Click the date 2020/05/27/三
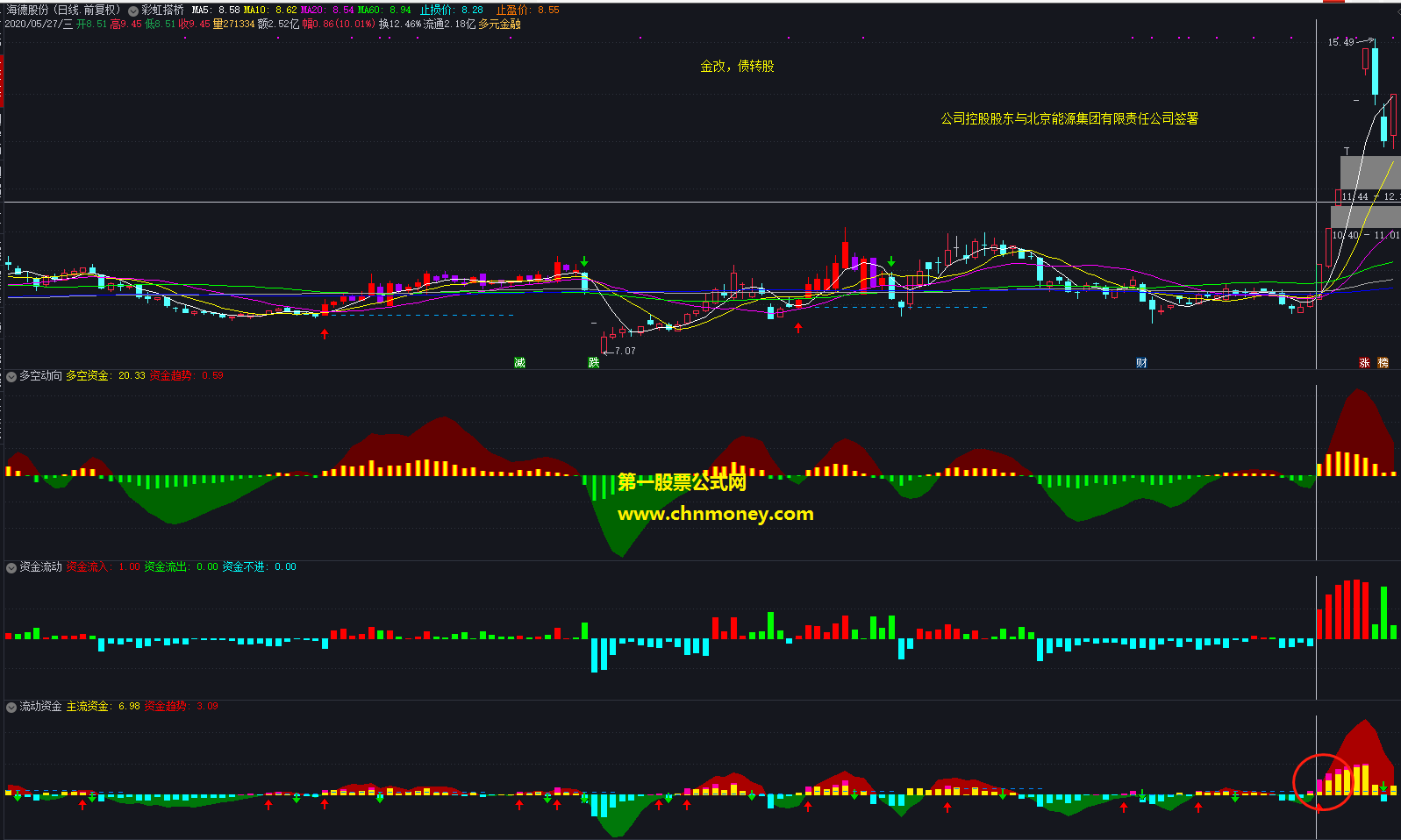Screen dimensions: 1401x840 pos(39,24)
